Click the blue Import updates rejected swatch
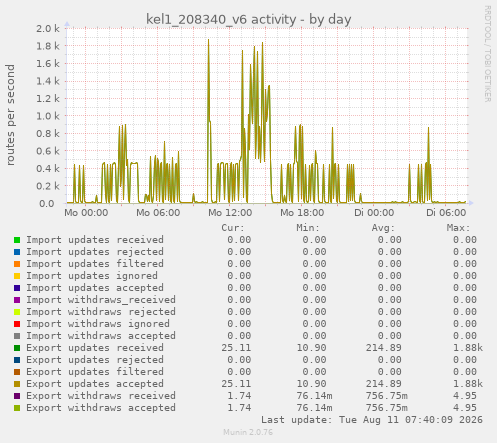Image resolution: width=497 pixels, height=443 pixels. point(17,252)
